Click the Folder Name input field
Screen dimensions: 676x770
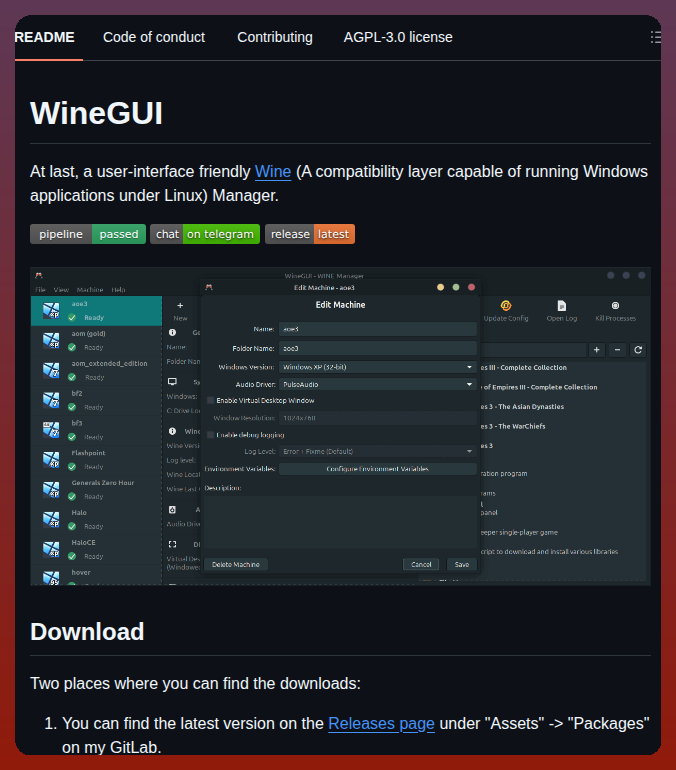pos(378,348)
